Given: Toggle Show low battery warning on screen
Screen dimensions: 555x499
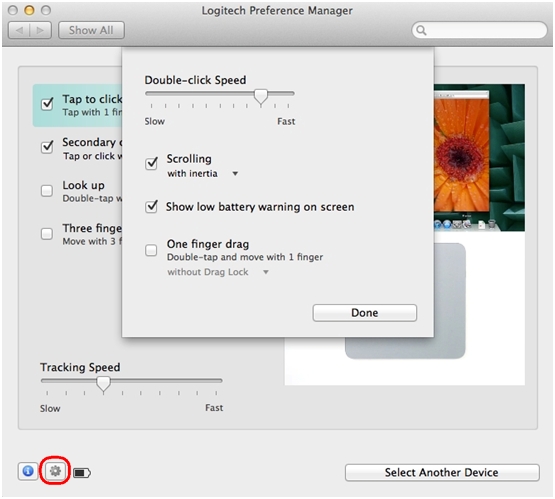Looking at the screenshot, I should click(x=151, y=206).
